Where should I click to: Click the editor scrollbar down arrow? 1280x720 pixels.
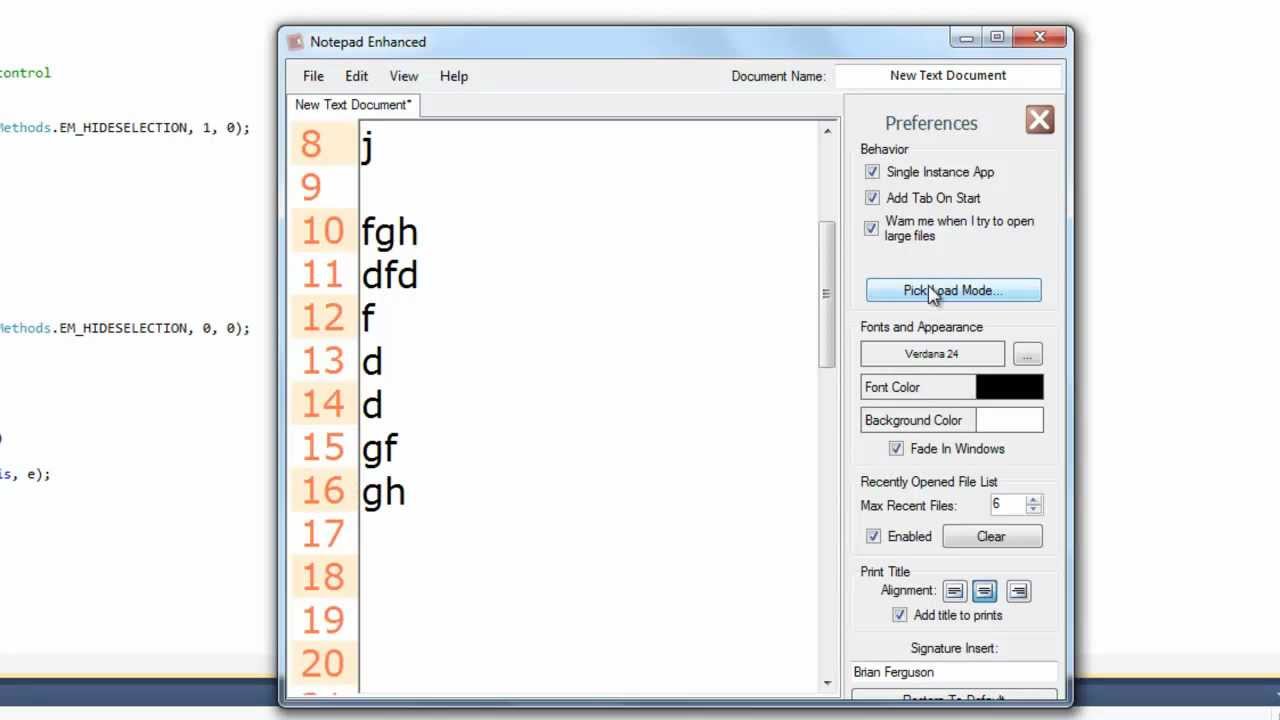(827, 683)
